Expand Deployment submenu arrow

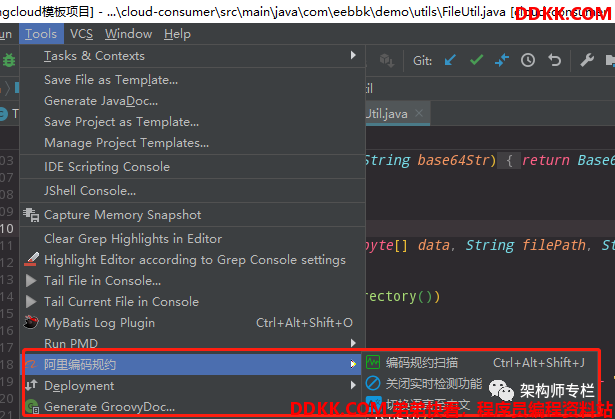tap(353, 385)
